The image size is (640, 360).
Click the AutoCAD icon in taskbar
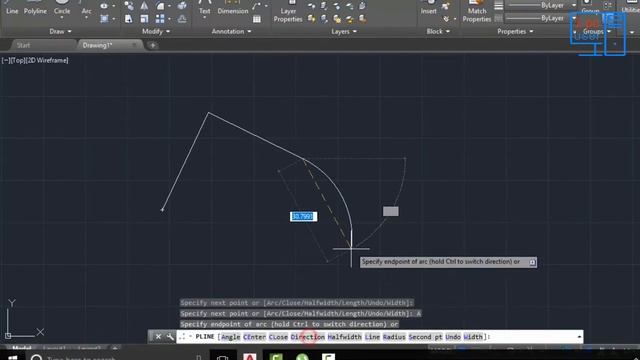point(250,357)
